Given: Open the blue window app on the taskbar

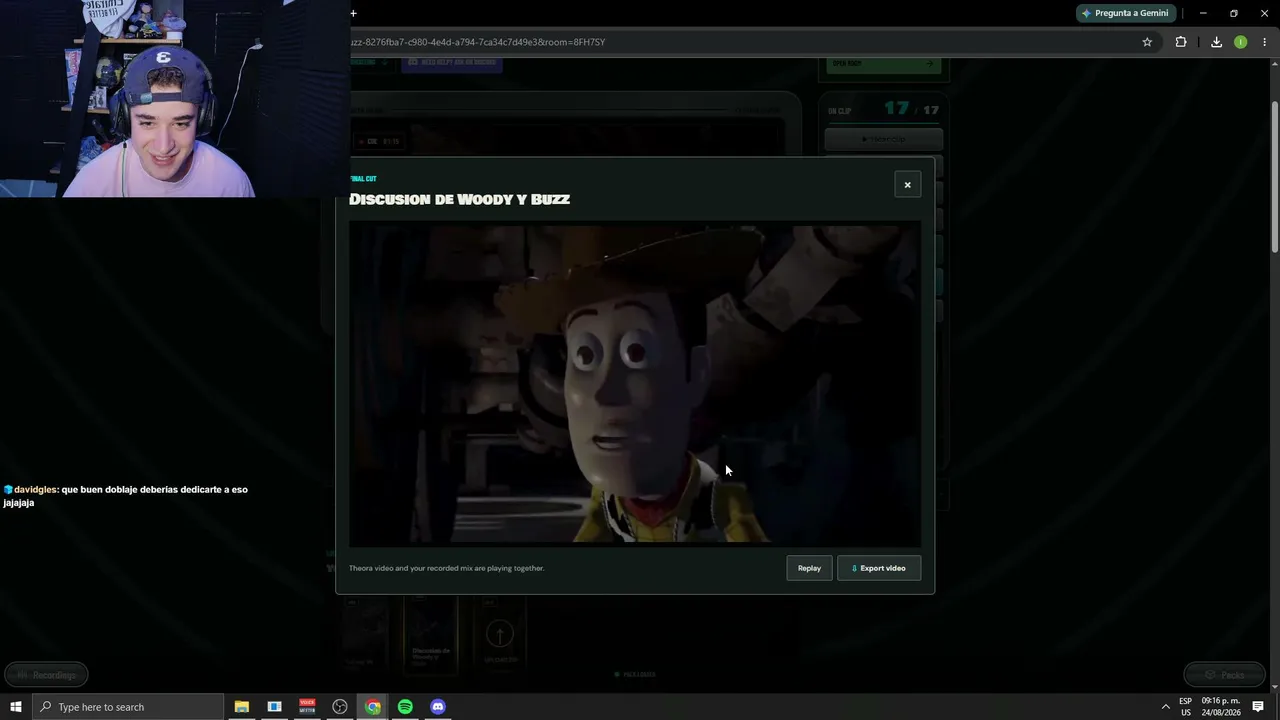Looking at the screenshot, I should (x=274, y=707).
